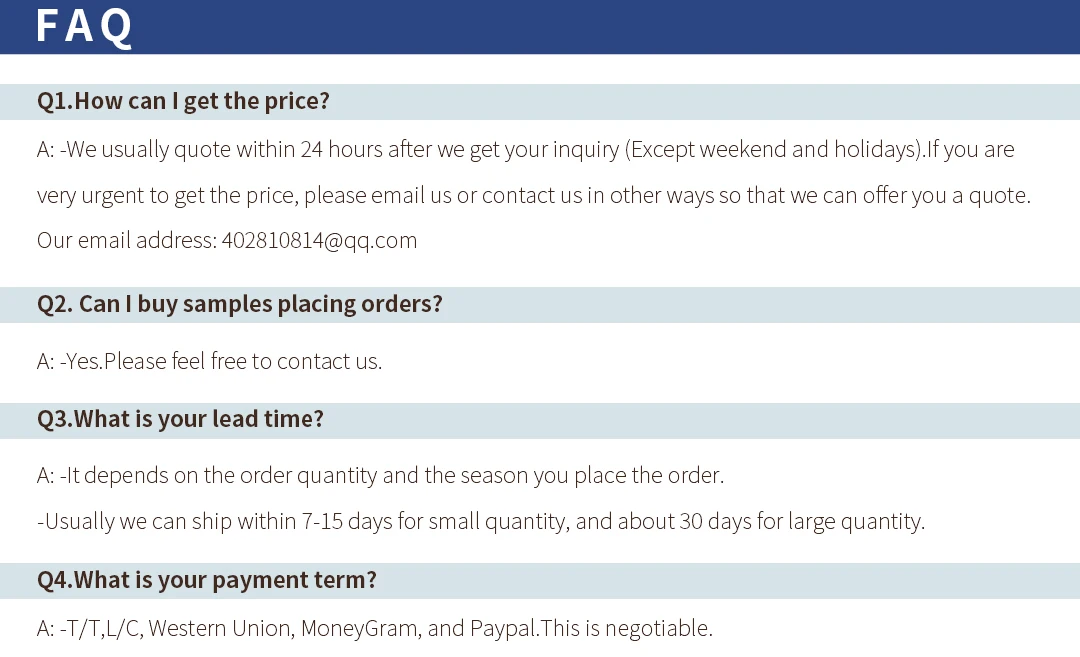Open the 402810814@qq.com email address
1080x657 pixels.
point(319,240)
